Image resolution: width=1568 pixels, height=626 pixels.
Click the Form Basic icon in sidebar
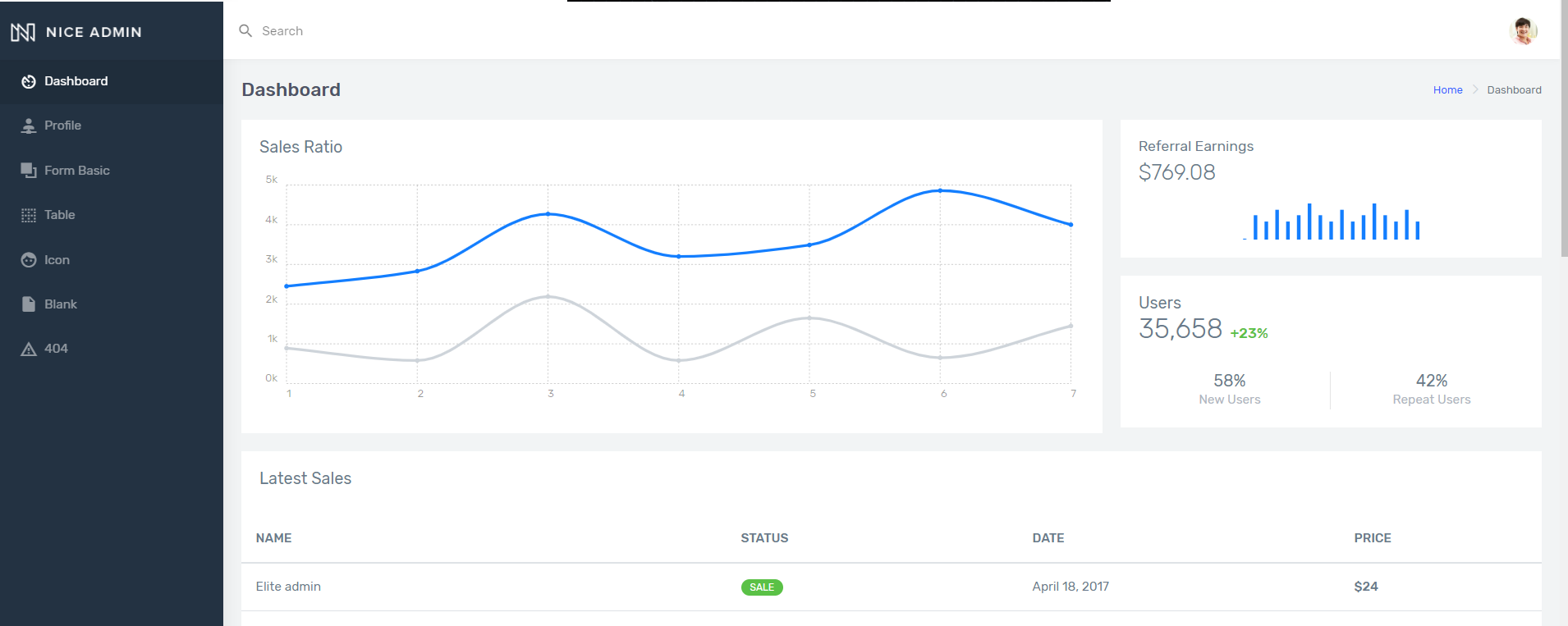point(29,171)
